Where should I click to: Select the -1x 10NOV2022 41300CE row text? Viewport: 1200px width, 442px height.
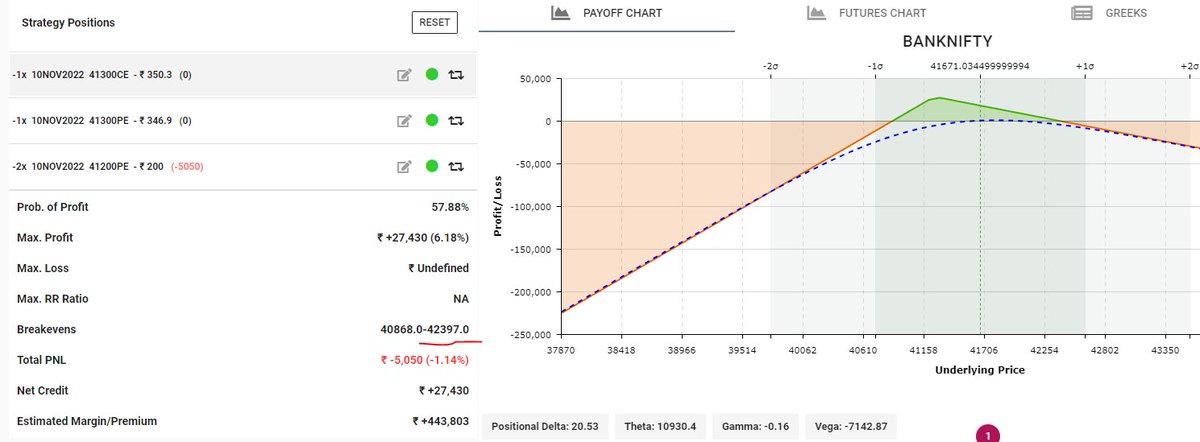point(101,74)
